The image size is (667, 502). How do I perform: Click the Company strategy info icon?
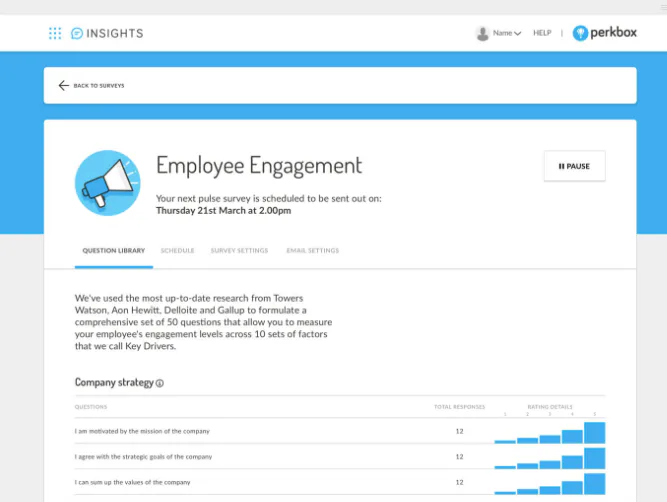pos(160,383)
